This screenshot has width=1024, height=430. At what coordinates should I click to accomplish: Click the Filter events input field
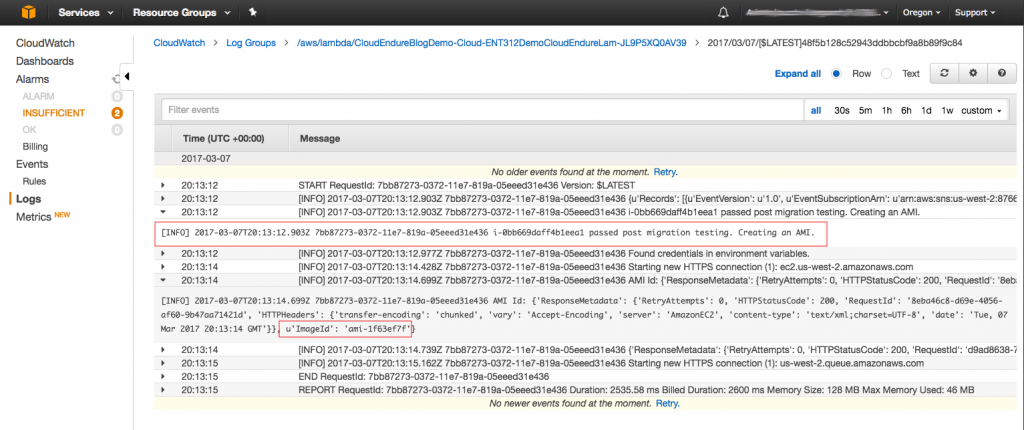coord(482,110)
